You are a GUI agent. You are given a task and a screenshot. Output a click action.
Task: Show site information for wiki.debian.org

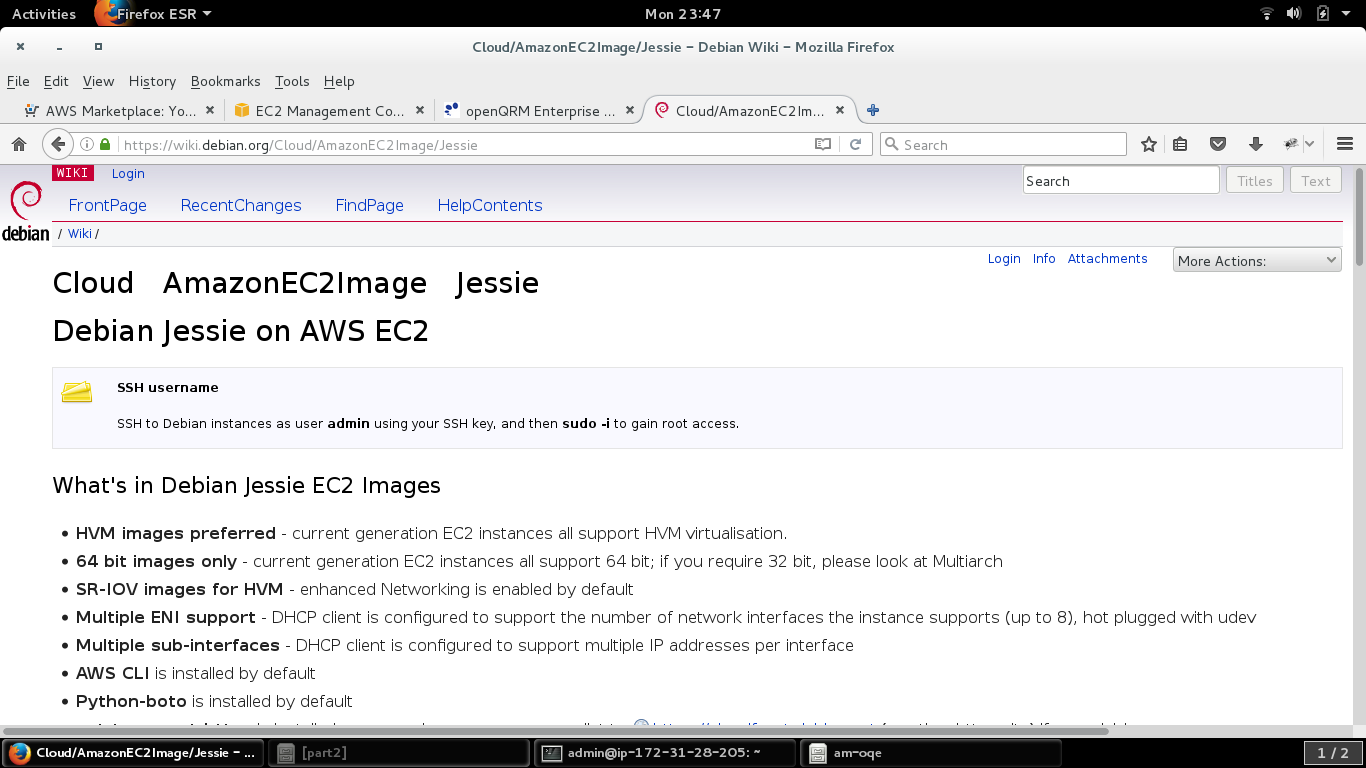pos(87,144)
